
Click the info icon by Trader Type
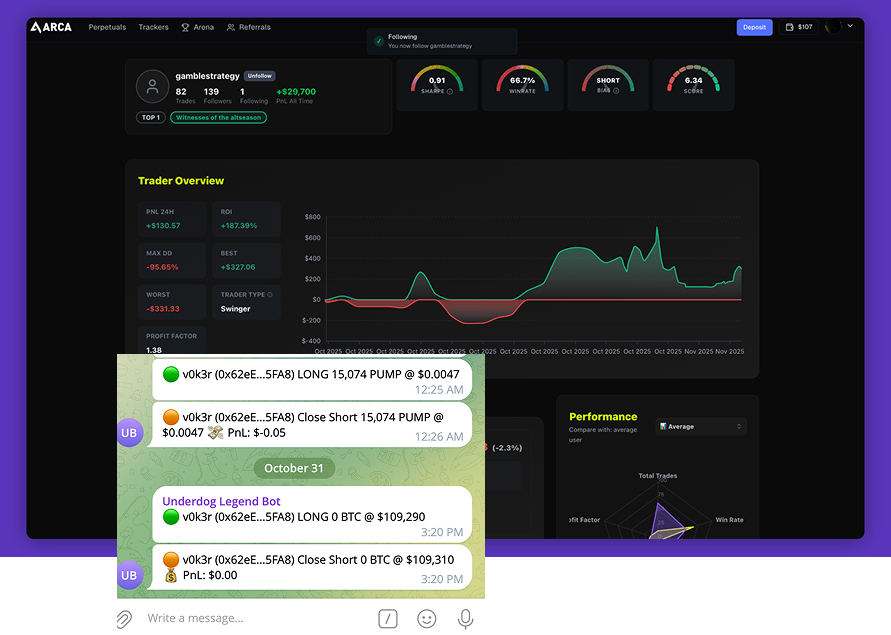(270, 295)
